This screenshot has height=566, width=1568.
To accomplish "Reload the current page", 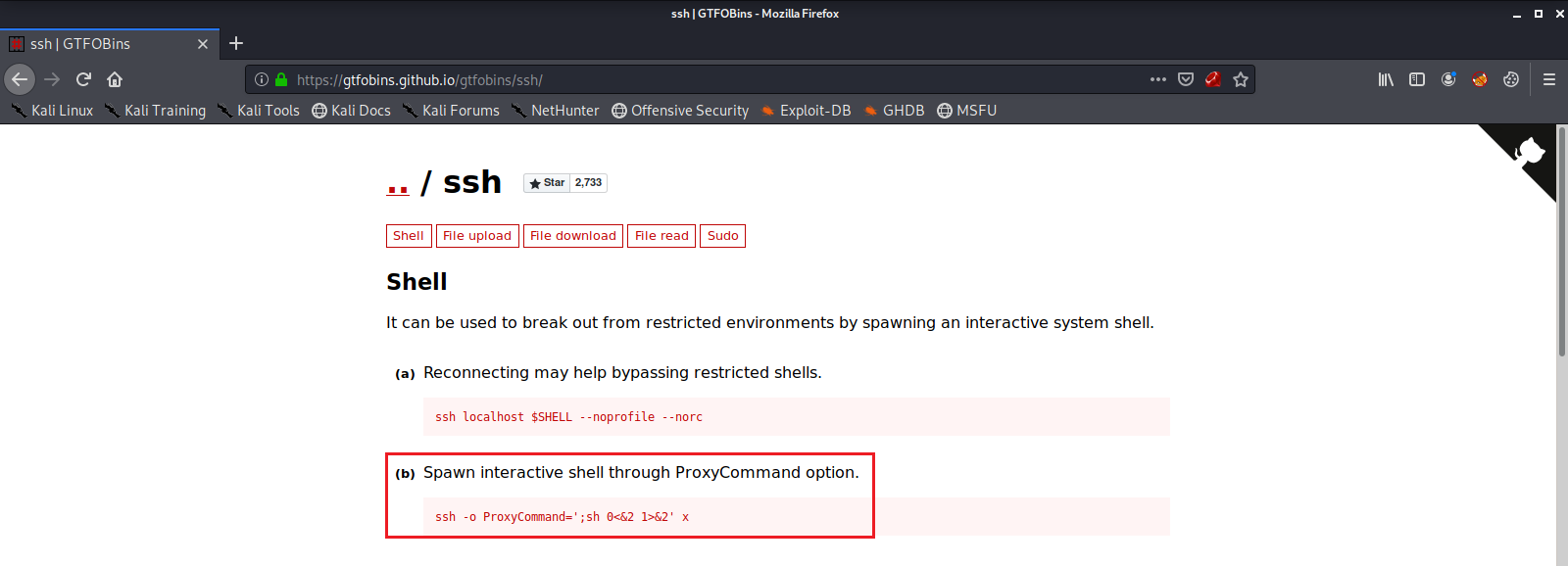I will 83,79.
